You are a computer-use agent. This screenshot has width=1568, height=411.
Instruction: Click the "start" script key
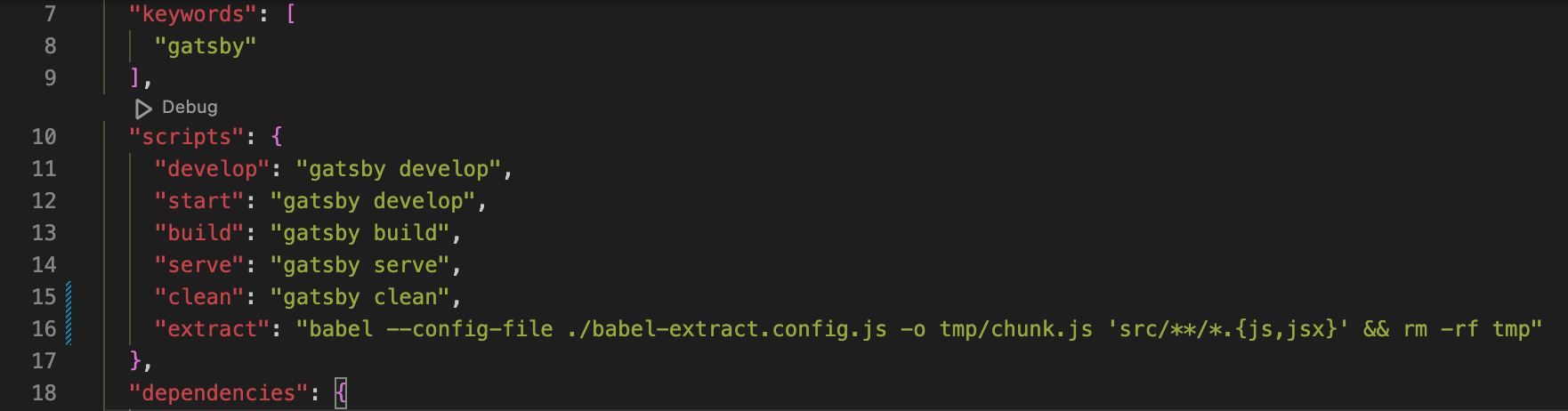tap(199, 201)
